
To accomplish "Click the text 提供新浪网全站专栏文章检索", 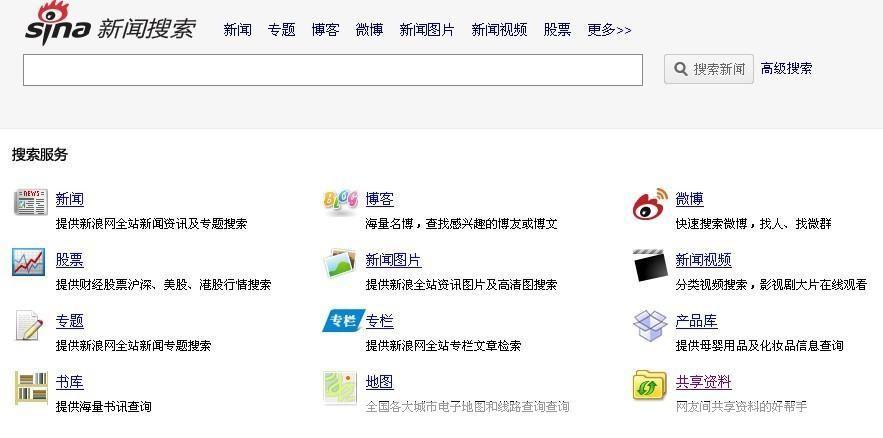I will click(x=444, y=346).
